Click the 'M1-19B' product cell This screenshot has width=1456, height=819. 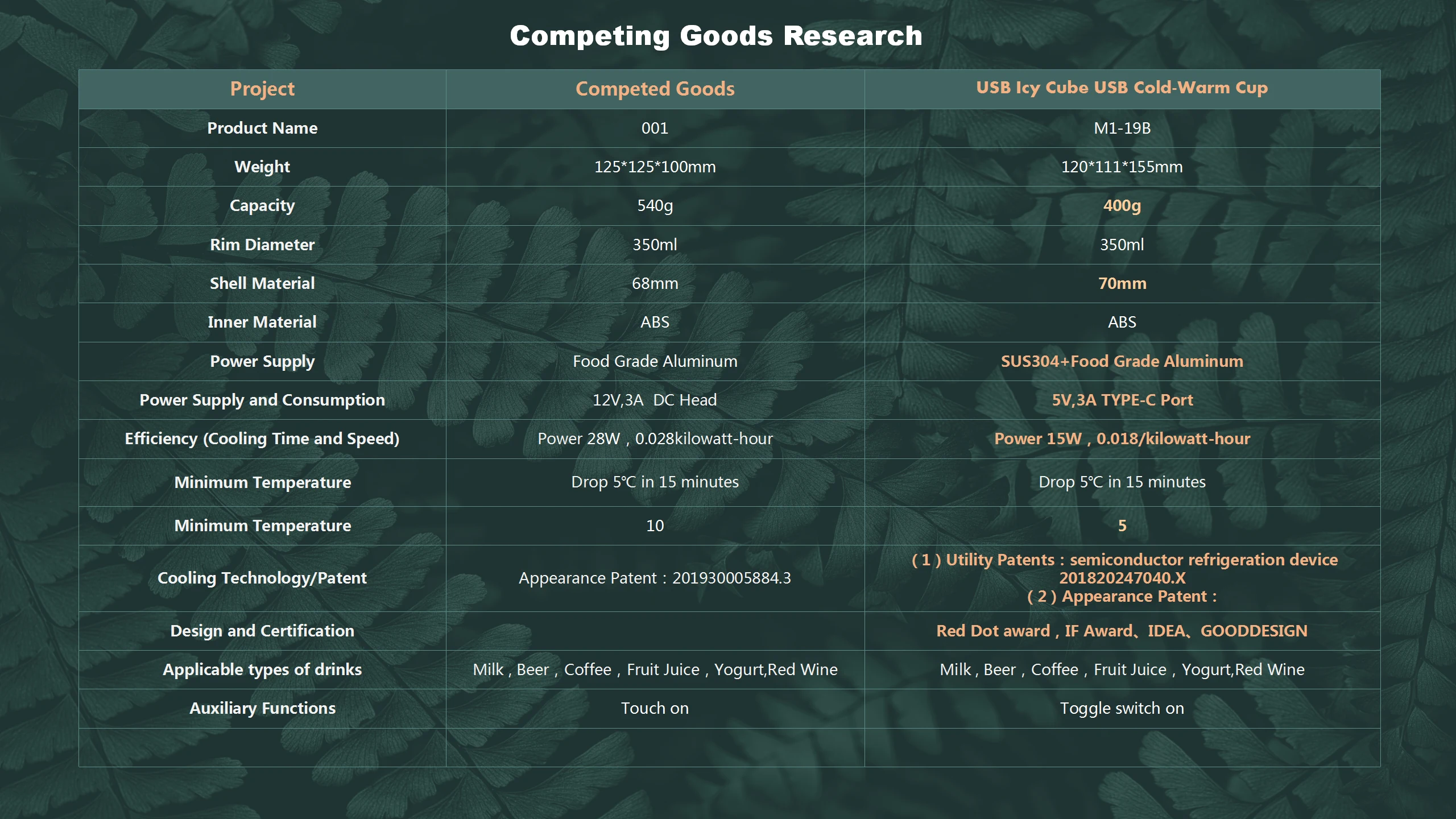click(x=1122, y=128)
